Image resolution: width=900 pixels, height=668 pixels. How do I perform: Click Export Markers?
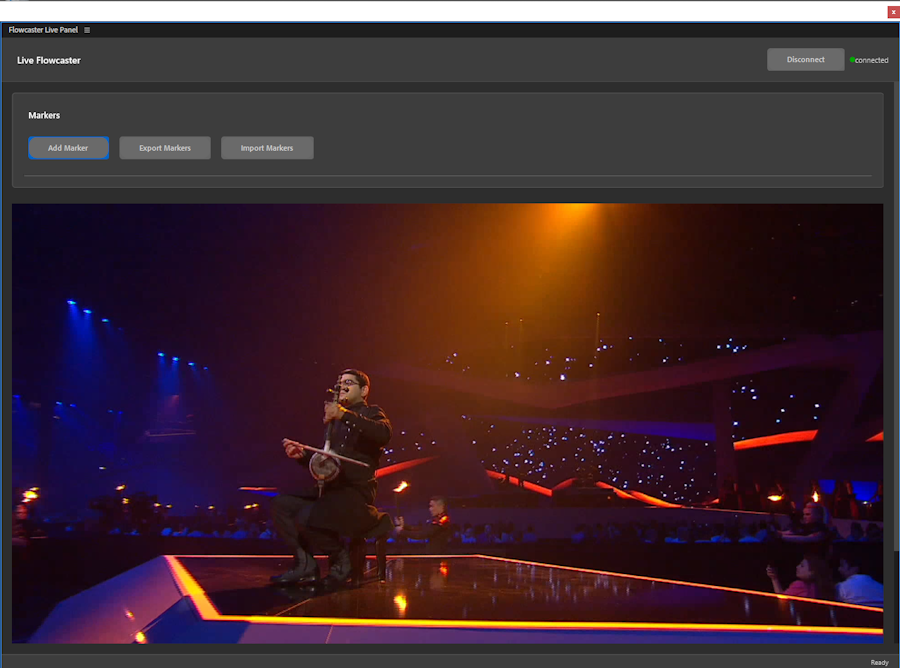tap(165, 148)
